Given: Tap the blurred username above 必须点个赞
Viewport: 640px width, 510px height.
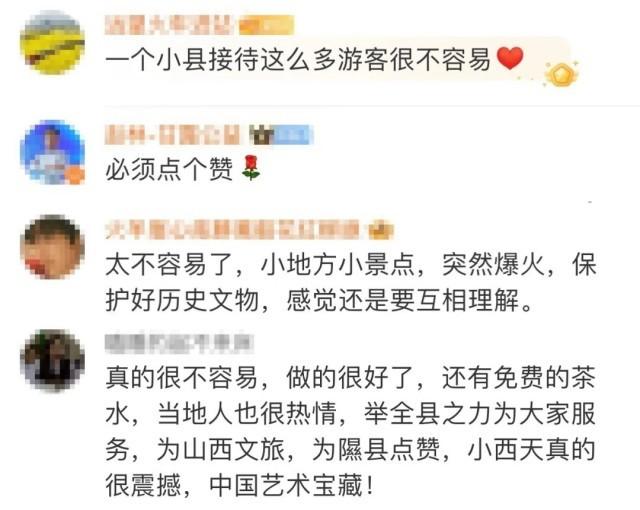Looking at the screenshot, I should pyautogui.click(x=172, y=135).
